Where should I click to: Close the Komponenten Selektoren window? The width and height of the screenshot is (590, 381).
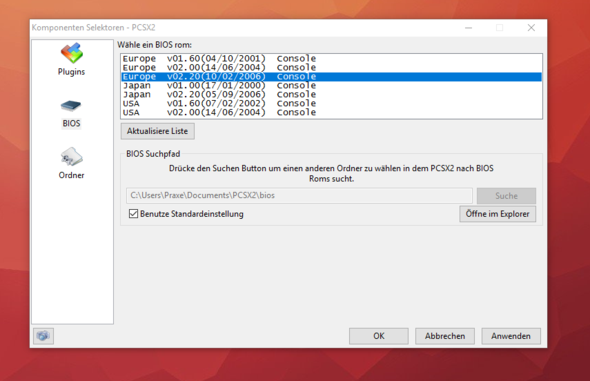coord(531,28)
